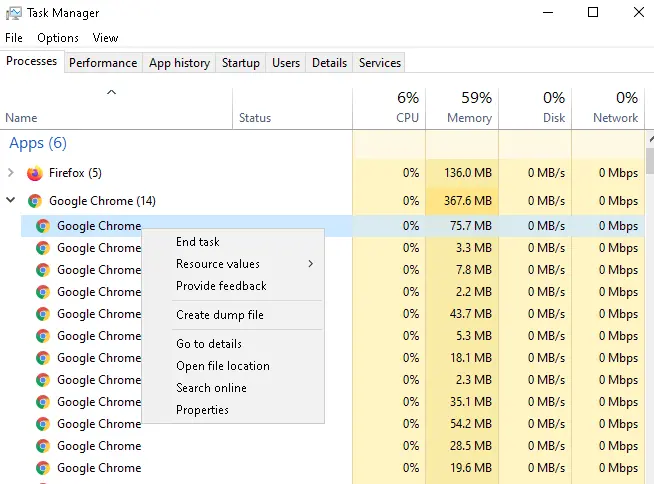Click the Firefox app icon
Image resolution: width=654 pixels, height=484 pixels.
click(x=35, y=173)
